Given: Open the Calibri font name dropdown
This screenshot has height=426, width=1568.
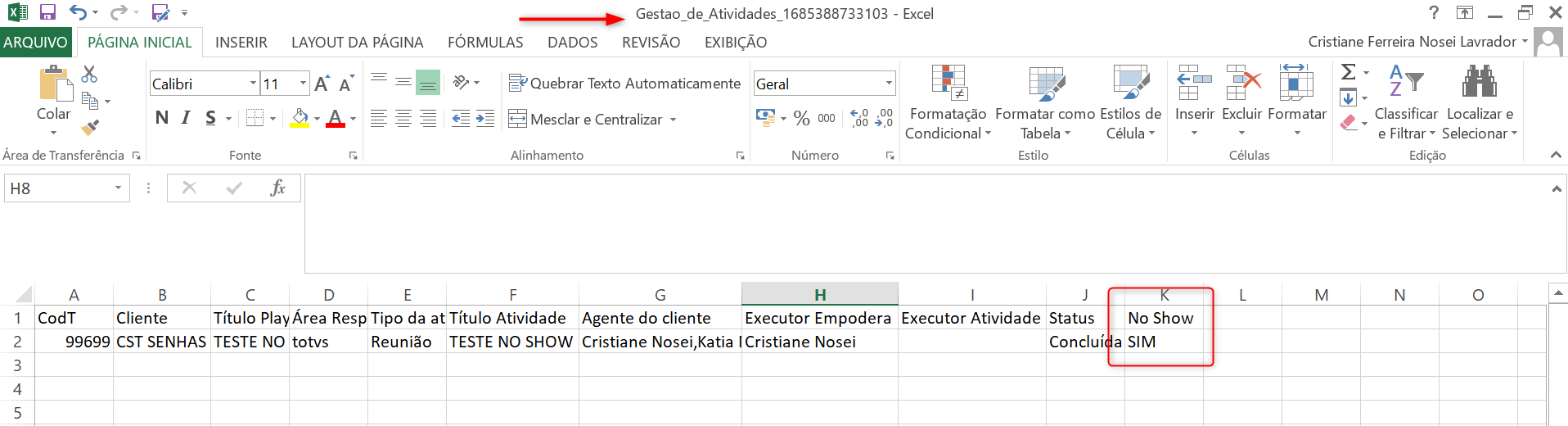Looking at the screenshot, I should click(253, 84).
